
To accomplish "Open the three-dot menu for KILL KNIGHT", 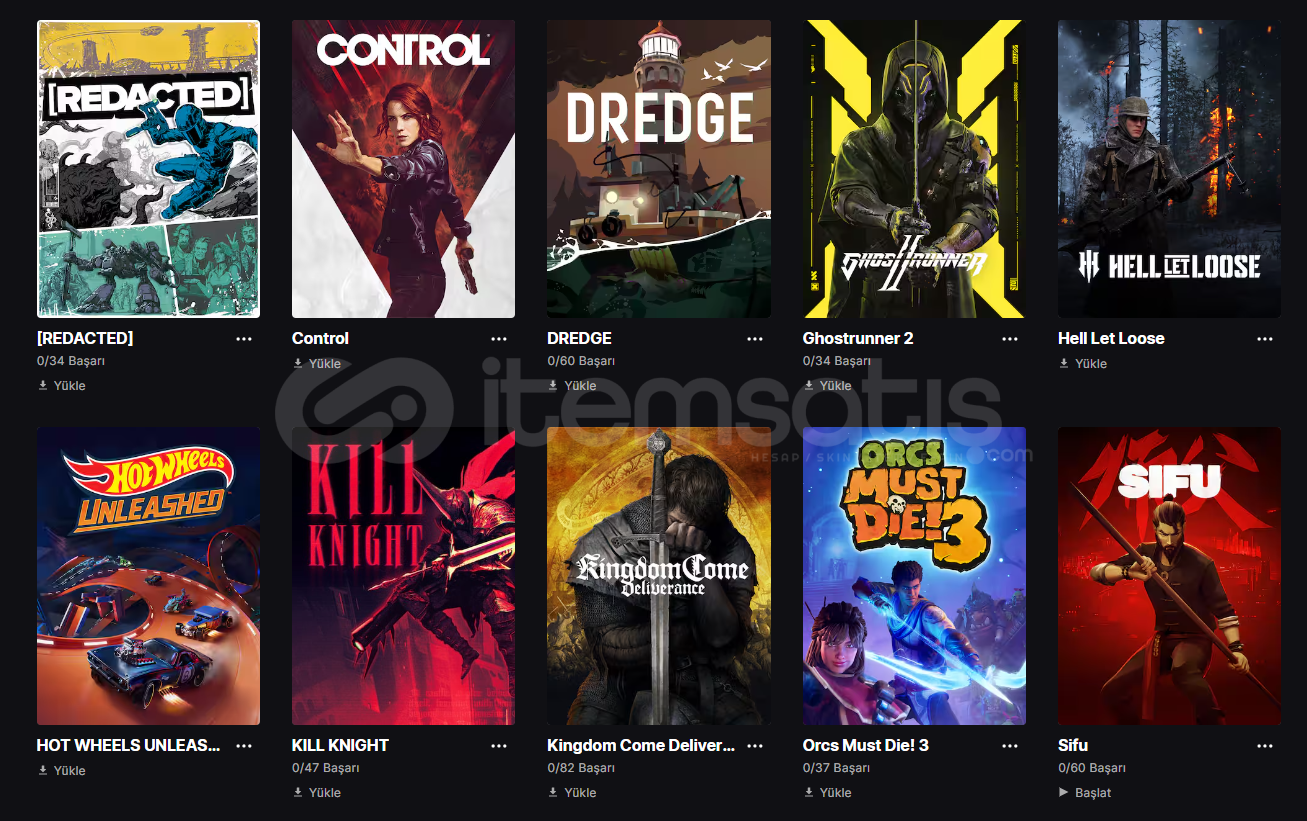I will (x=499, y=746).
